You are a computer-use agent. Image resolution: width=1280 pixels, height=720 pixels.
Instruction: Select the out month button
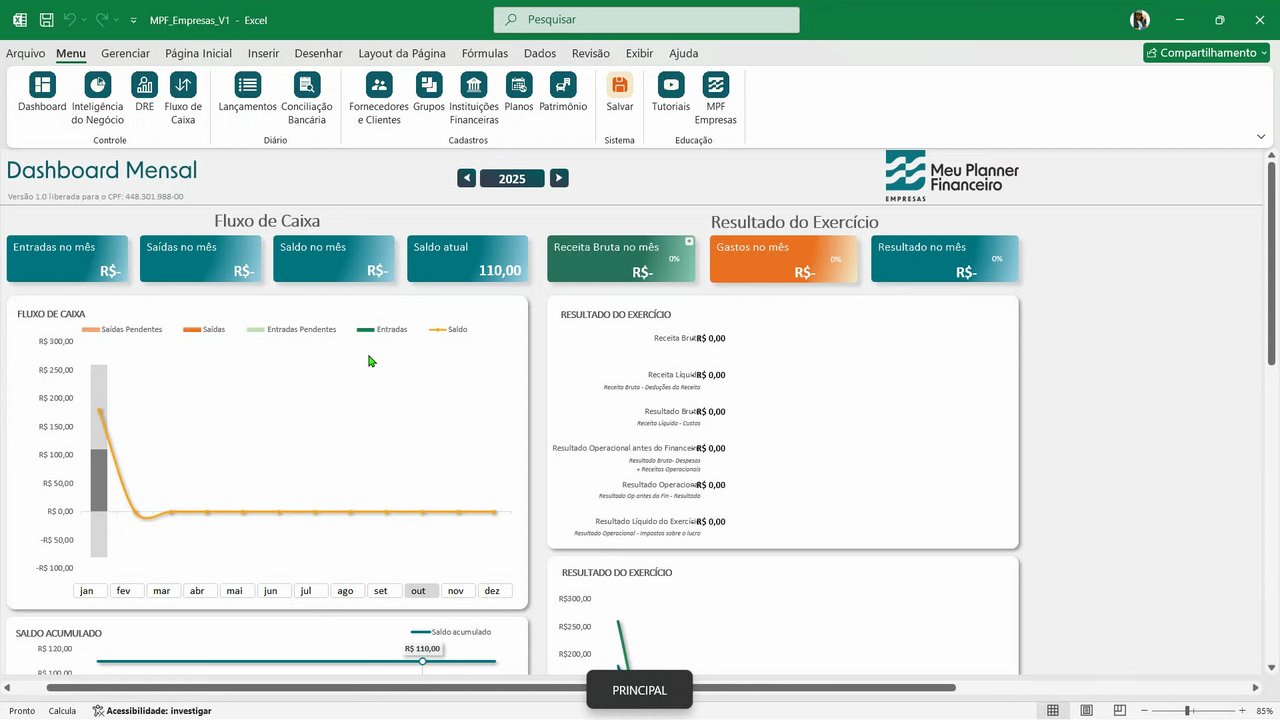421,591
